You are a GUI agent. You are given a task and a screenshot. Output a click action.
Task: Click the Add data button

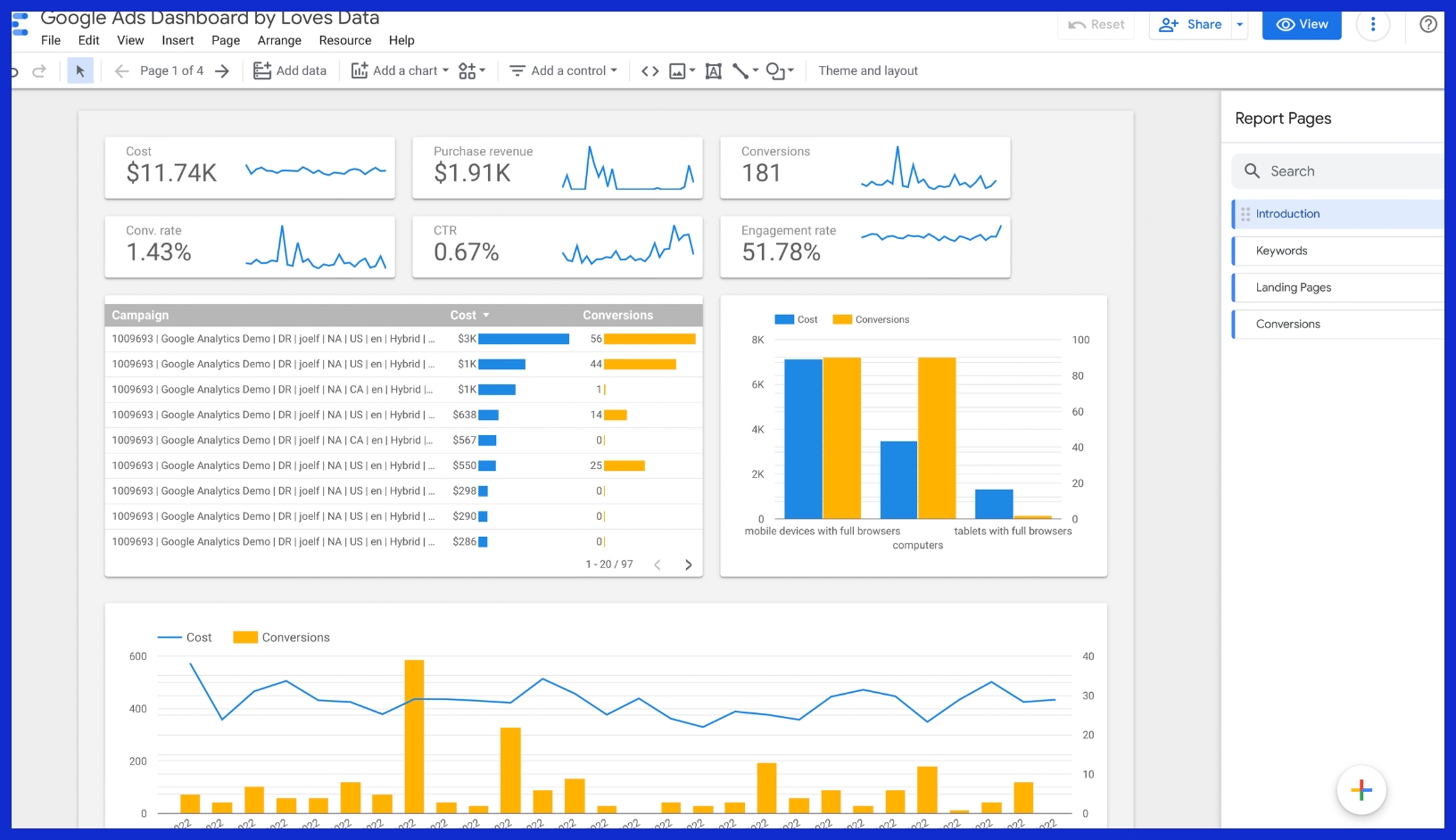pyautogui.click(x=290, y=70)
